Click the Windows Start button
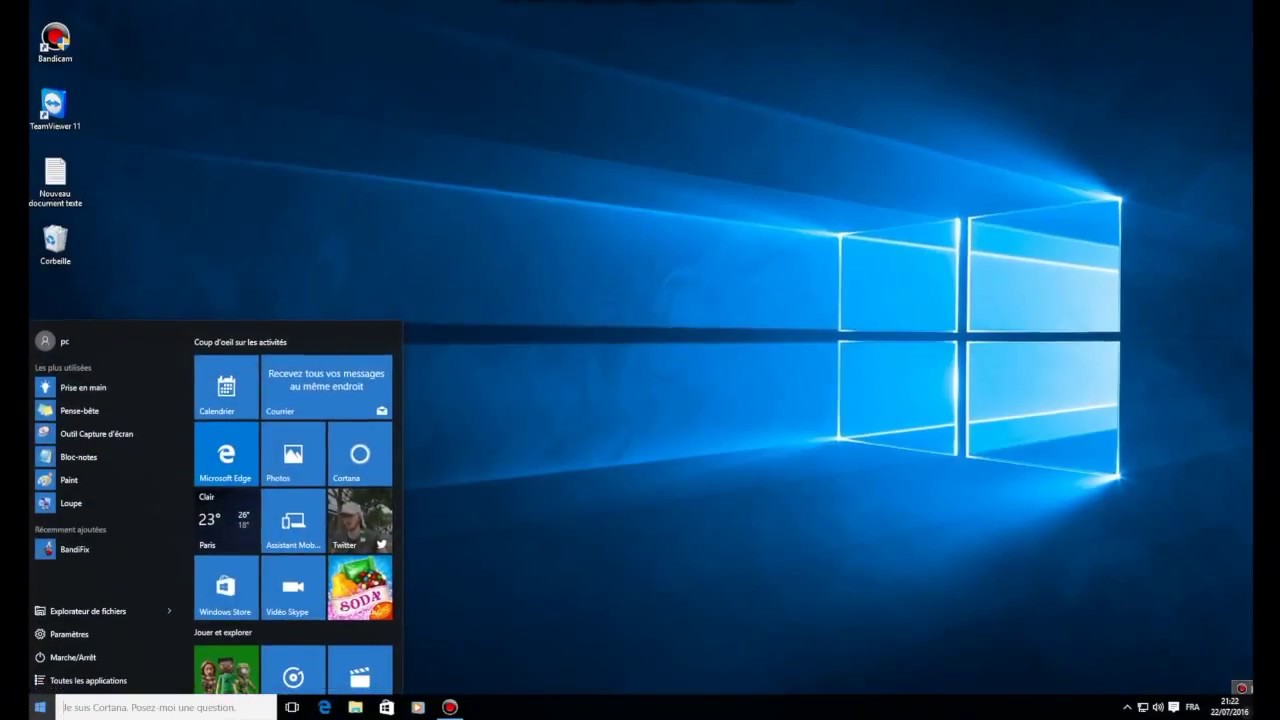 (40, 707)
